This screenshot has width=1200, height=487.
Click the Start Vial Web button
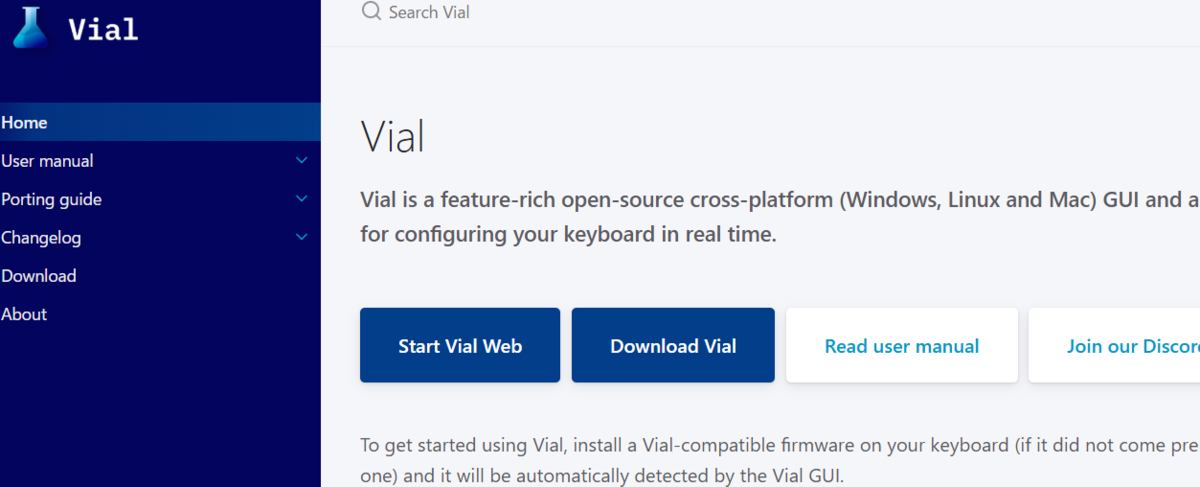(x=460, y=345)
